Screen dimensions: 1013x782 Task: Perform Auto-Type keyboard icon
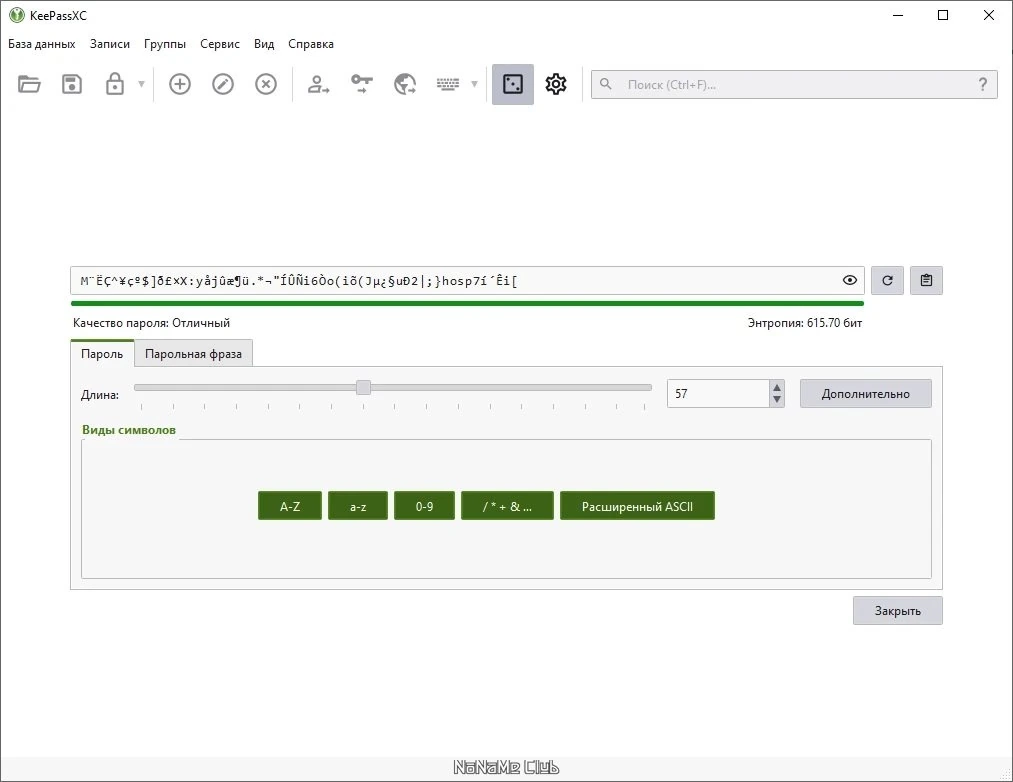(448, 84)
